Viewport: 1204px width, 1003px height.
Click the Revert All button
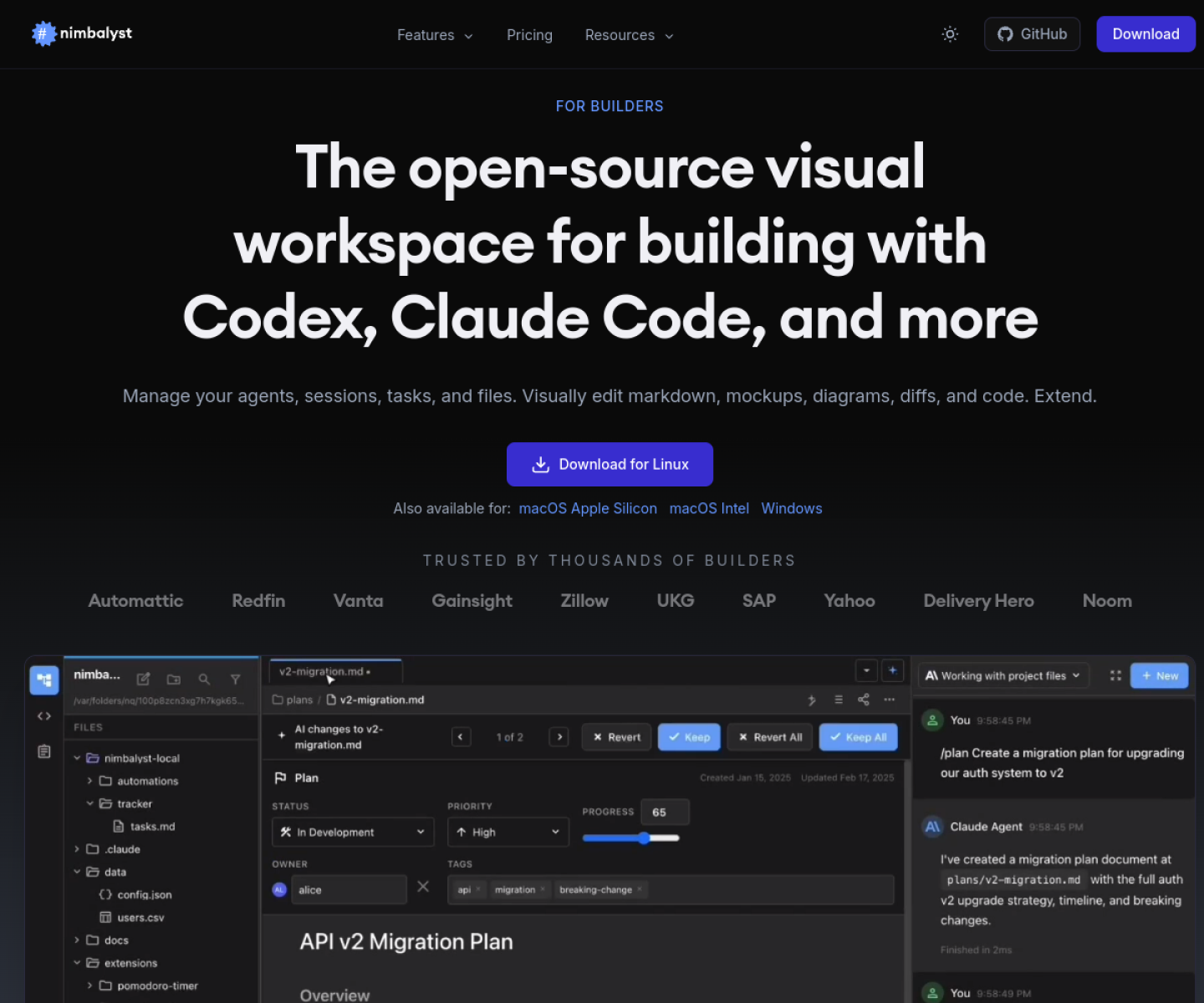[770, 737]
